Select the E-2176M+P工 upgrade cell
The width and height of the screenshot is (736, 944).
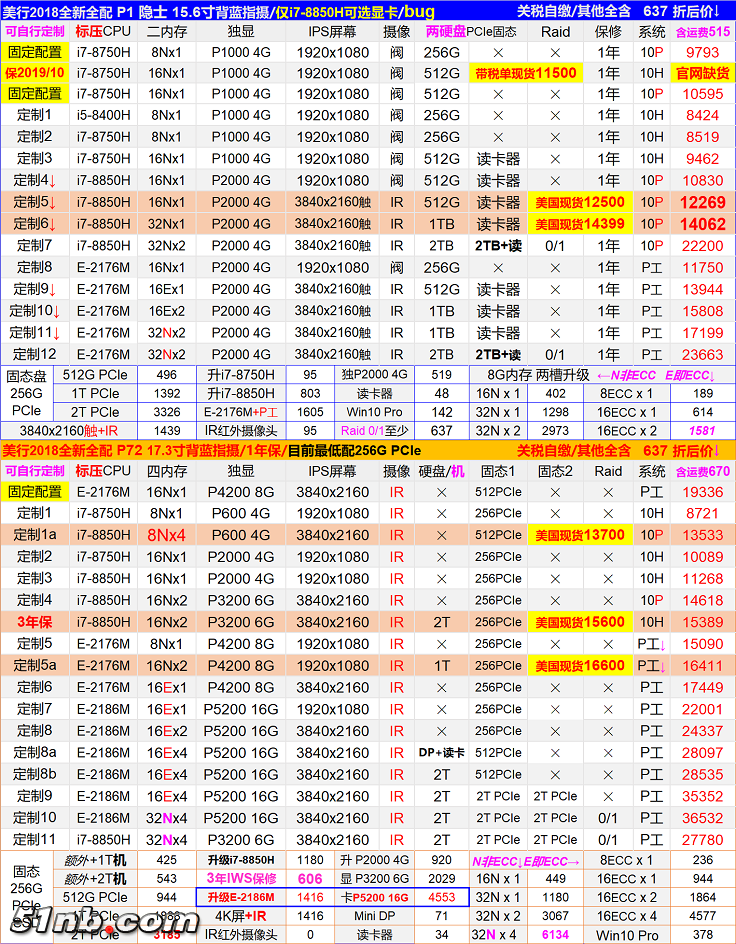click(x=241, y=412)
